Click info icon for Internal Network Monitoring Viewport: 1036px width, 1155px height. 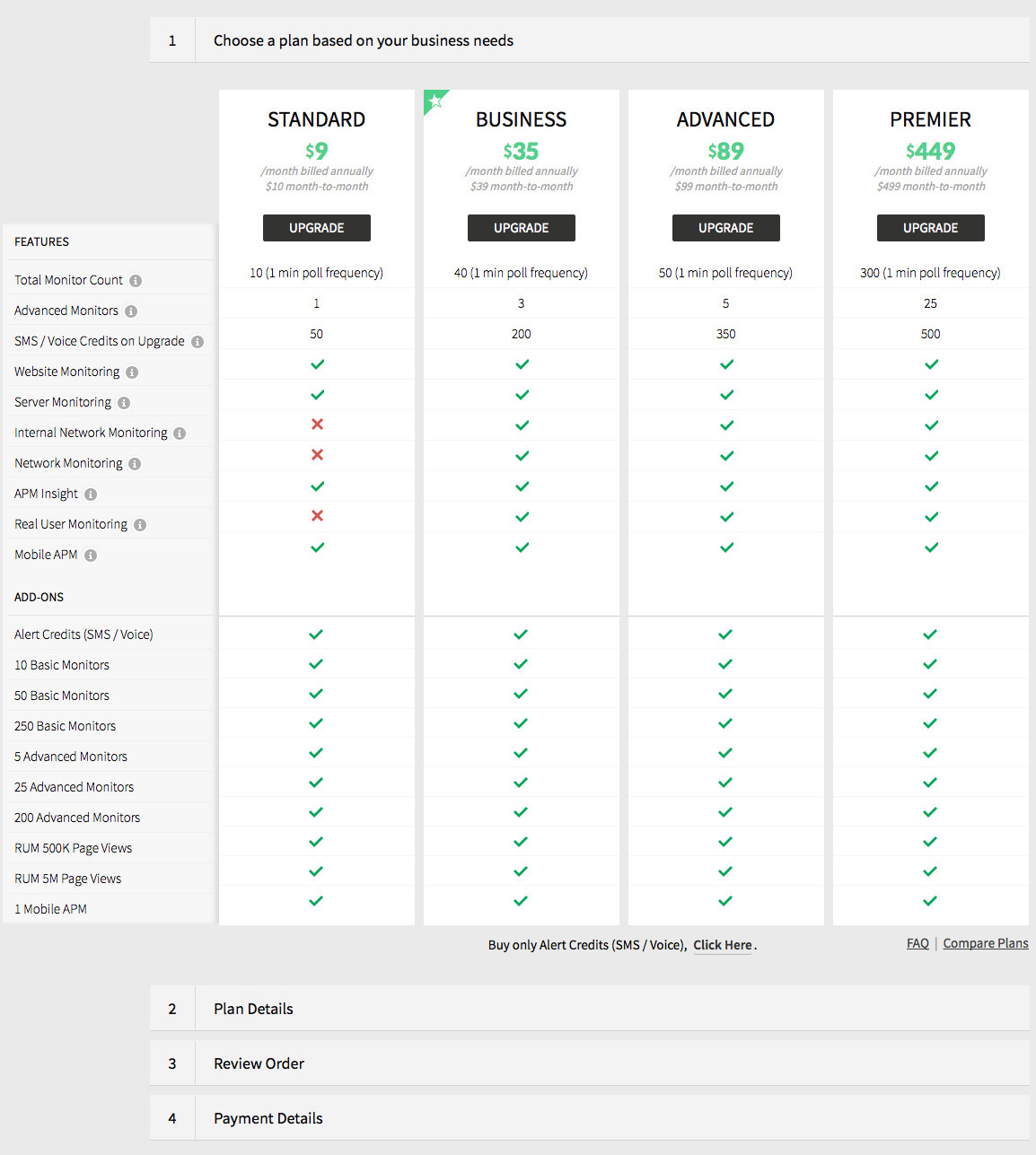point(180,433)
